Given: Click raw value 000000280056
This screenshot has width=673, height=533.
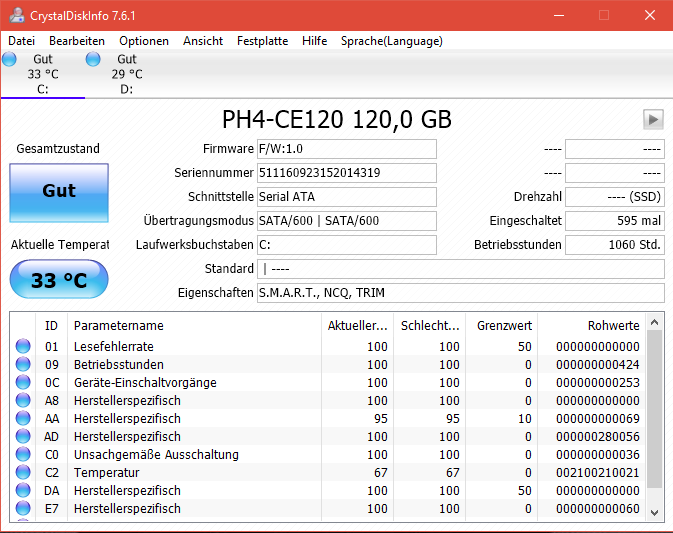Looking at the screenshot, I should (597, 436).
